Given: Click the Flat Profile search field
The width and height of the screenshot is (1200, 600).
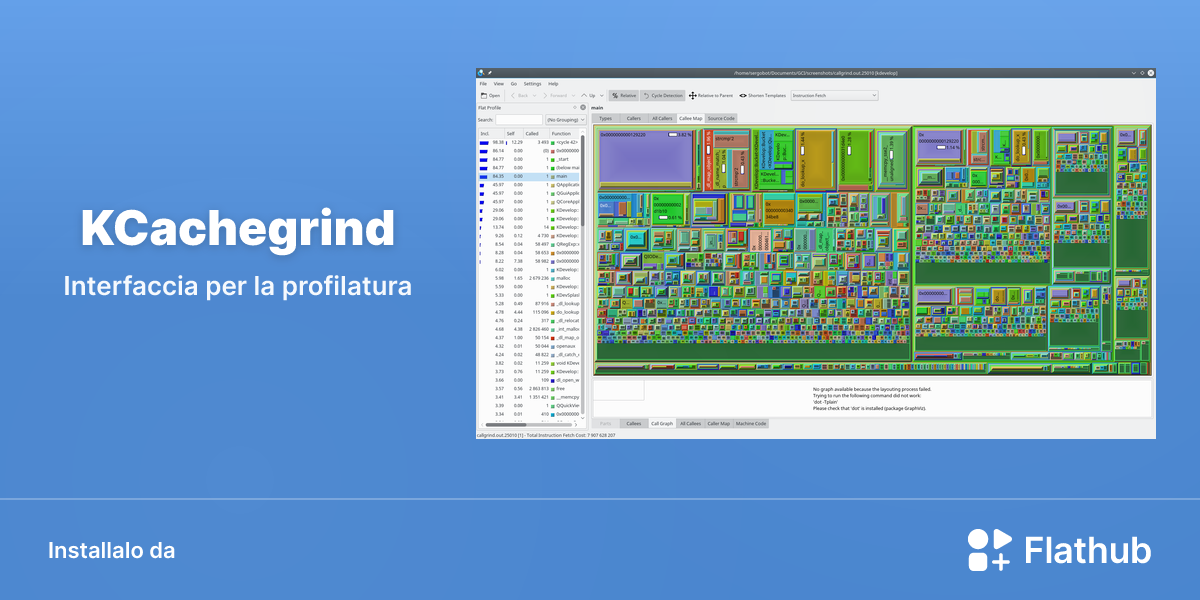Looking at the screenshot, I should pos(519,120).
